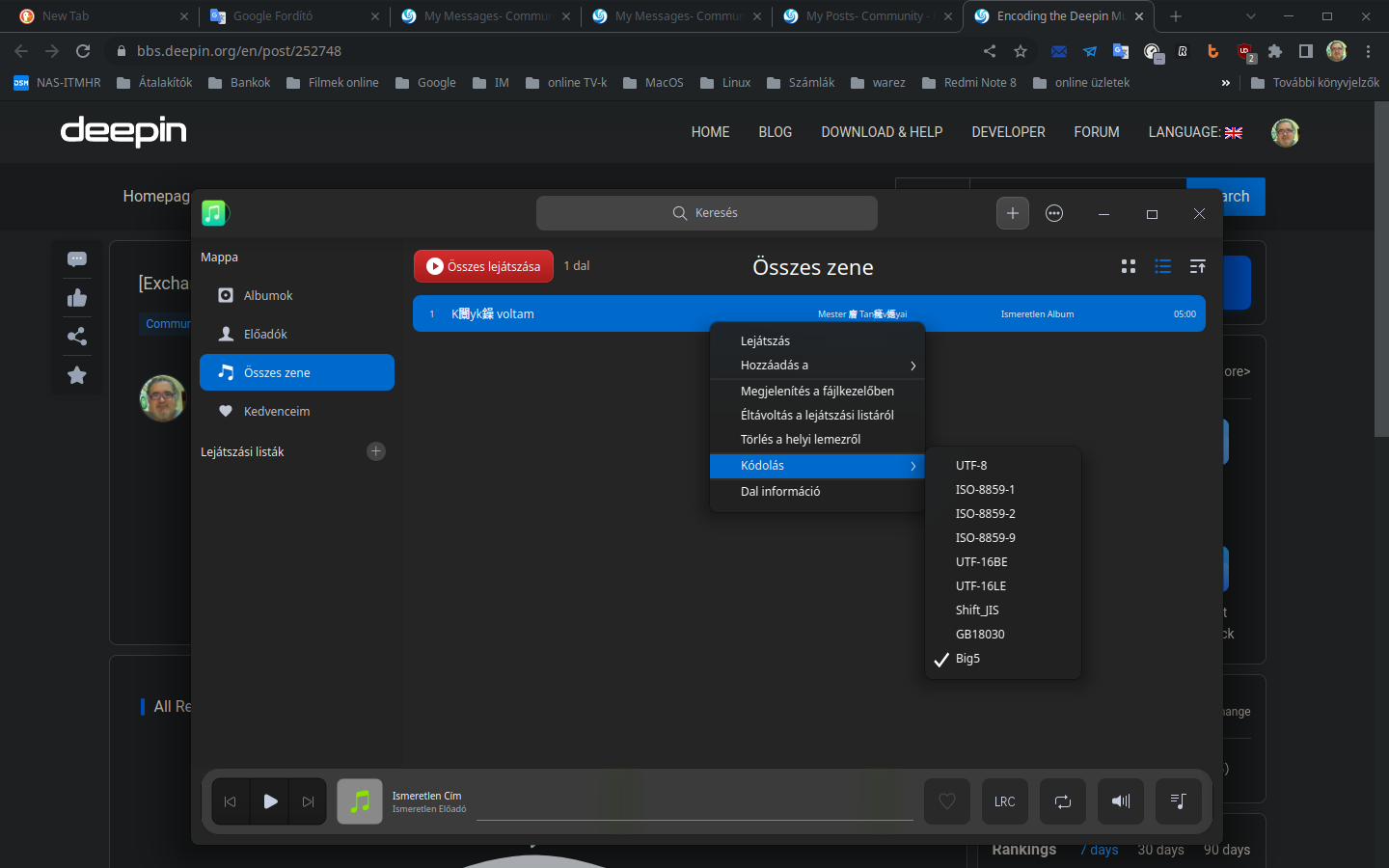Create a new playlist with plus icon
The image size is (1389, 868).
[376, 451]
